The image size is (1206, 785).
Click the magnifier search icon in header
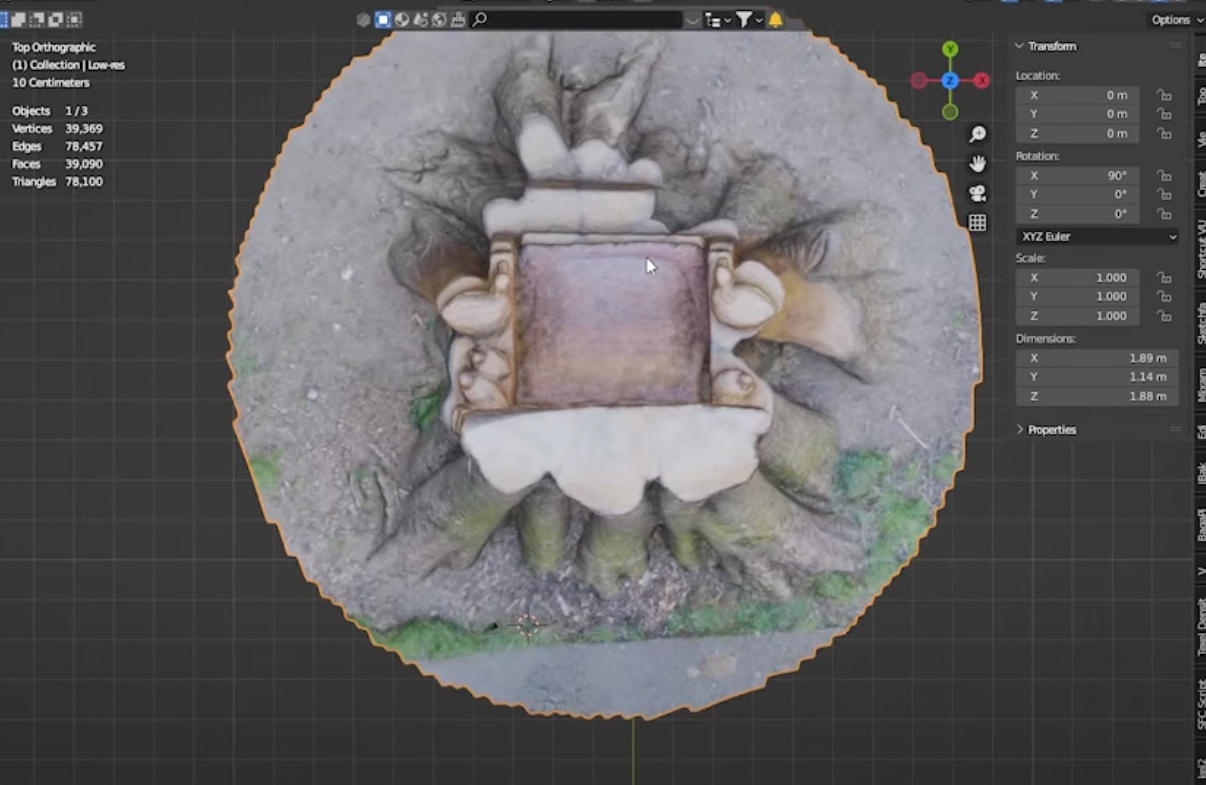(x=480, y=19)
